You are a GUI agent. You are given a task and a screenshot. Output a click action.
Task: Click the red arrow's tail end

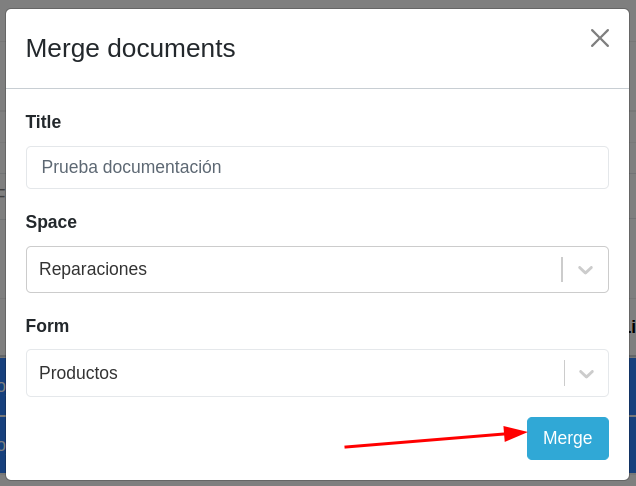[349, 446]
